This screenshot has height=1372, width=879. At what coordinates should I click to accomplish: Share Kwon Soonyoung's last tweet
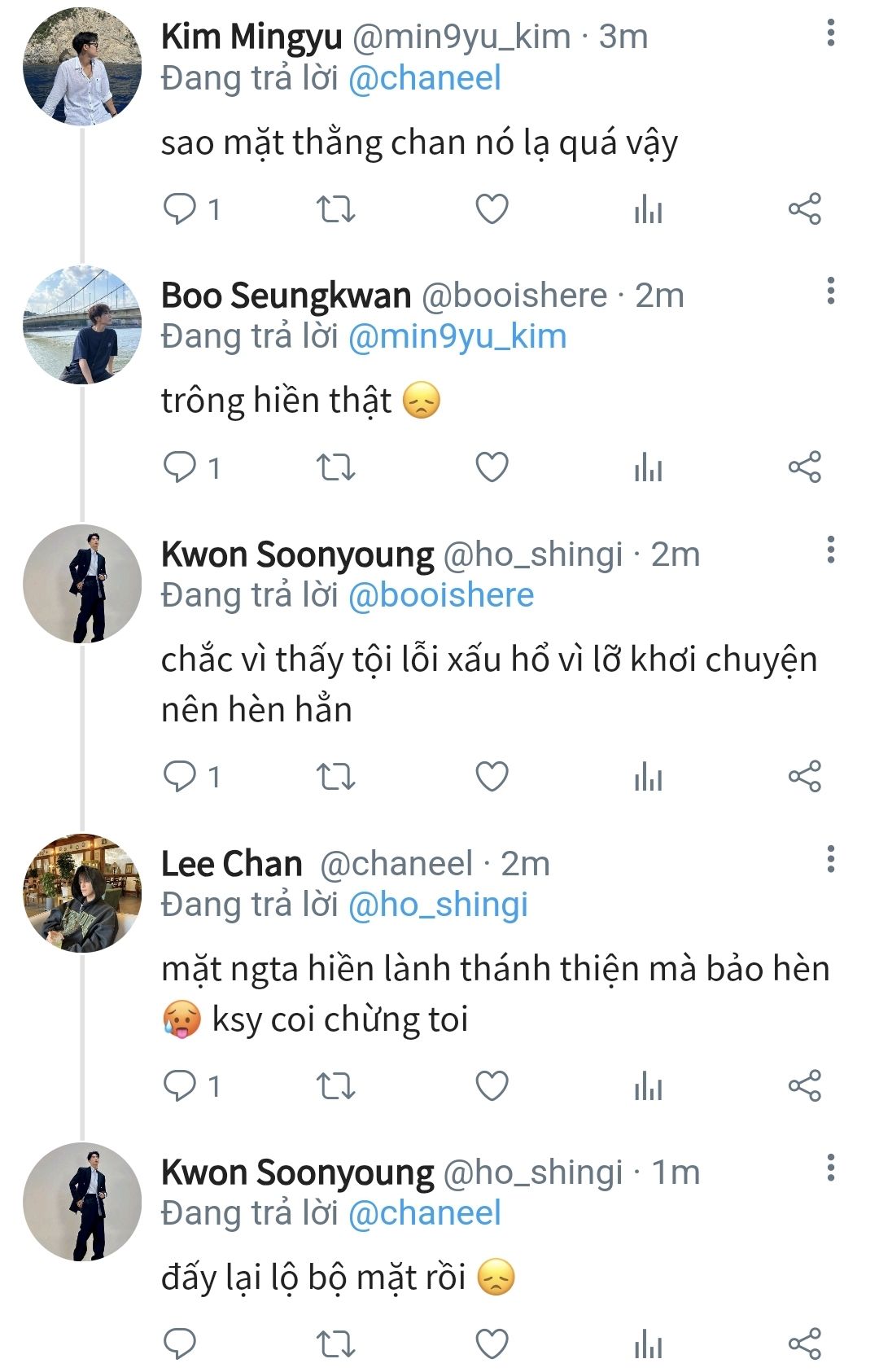pos(804,1344)
